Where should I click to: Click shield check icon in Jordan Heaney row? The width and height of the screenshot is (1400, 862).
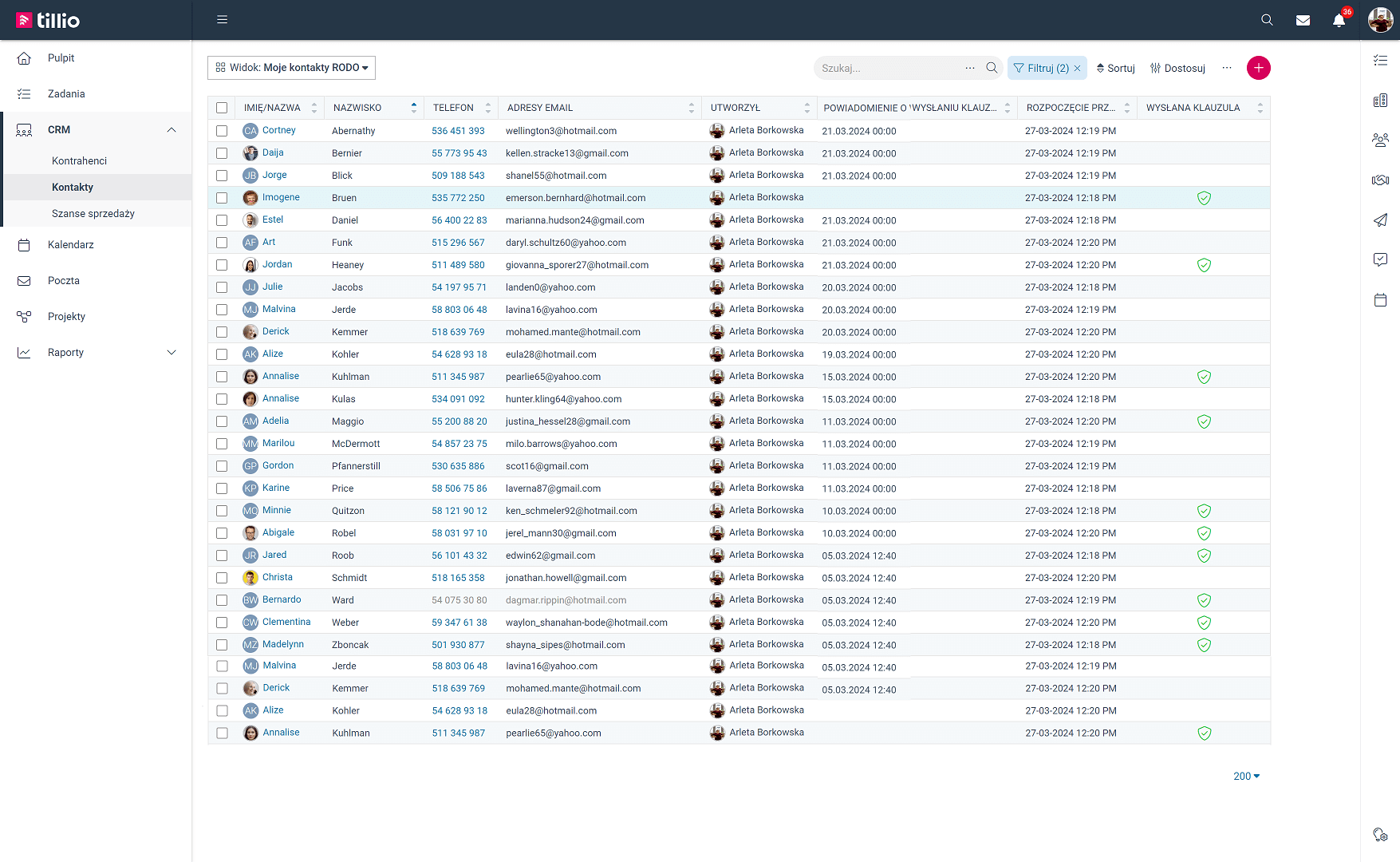point(1204,265)
